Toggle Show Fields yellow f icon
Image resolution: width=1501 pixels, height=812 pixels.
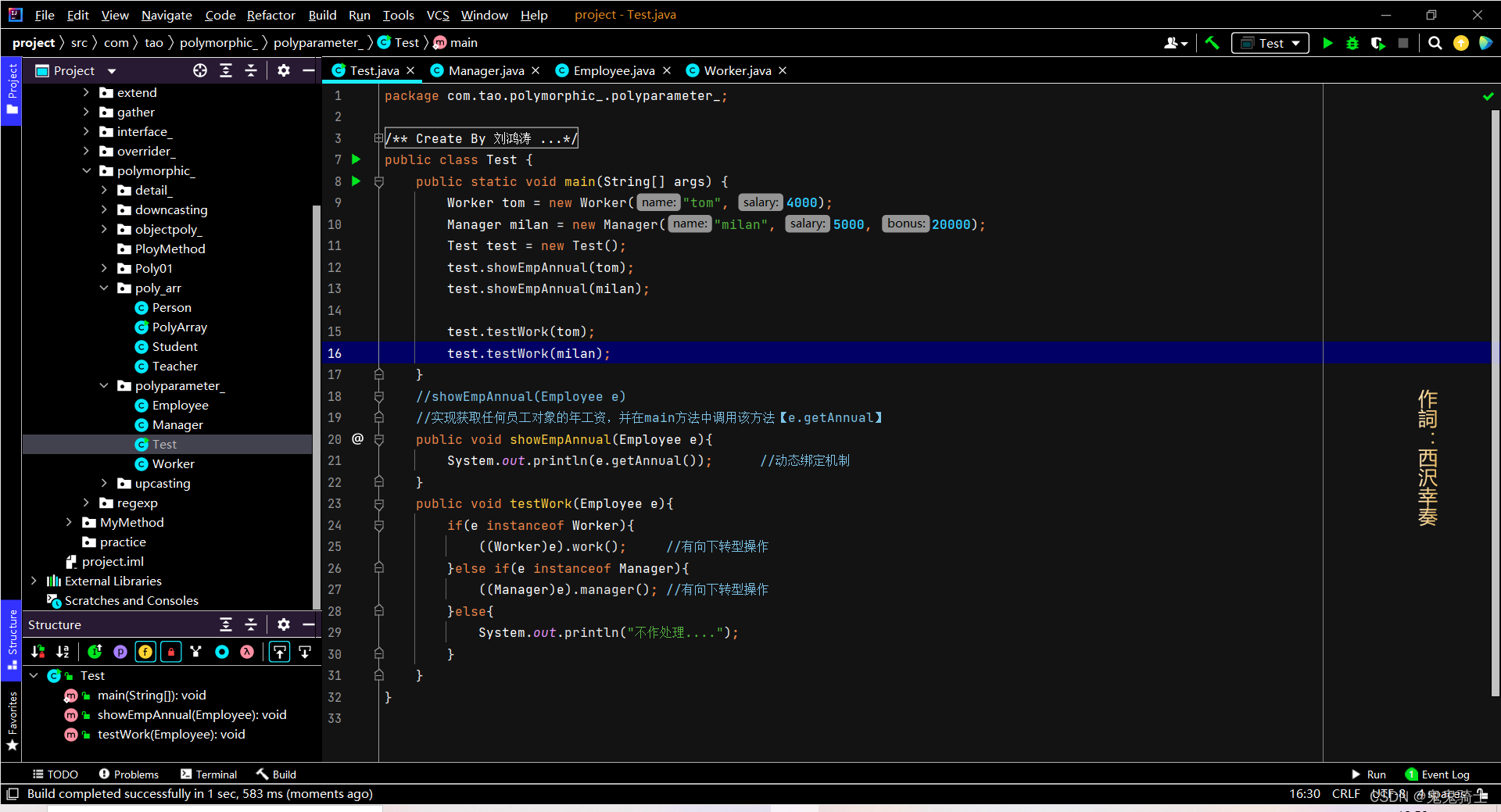[x=145, y=652]
